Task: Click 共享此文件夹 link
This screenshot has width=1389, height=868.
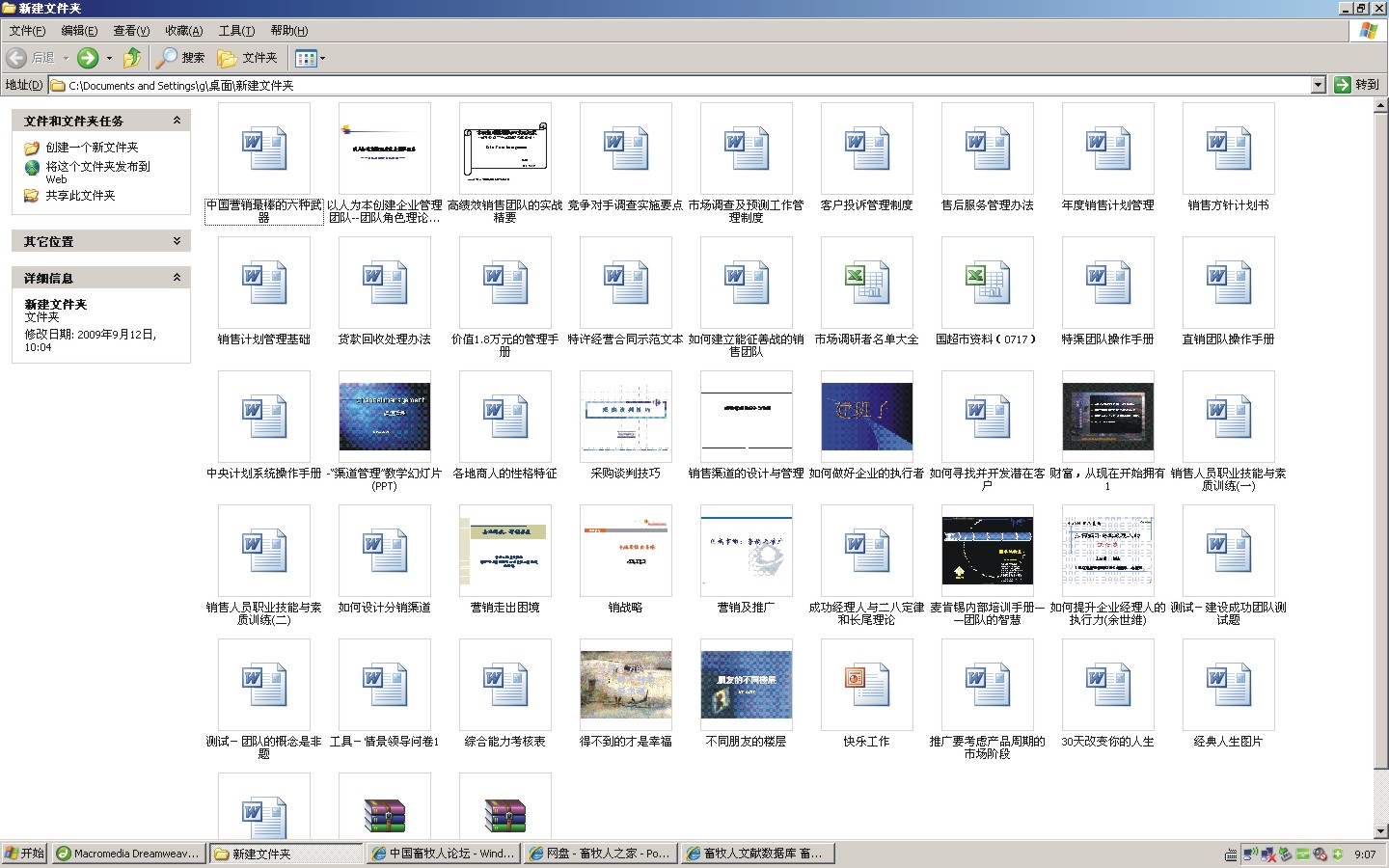Action: [x=80, y=196]
